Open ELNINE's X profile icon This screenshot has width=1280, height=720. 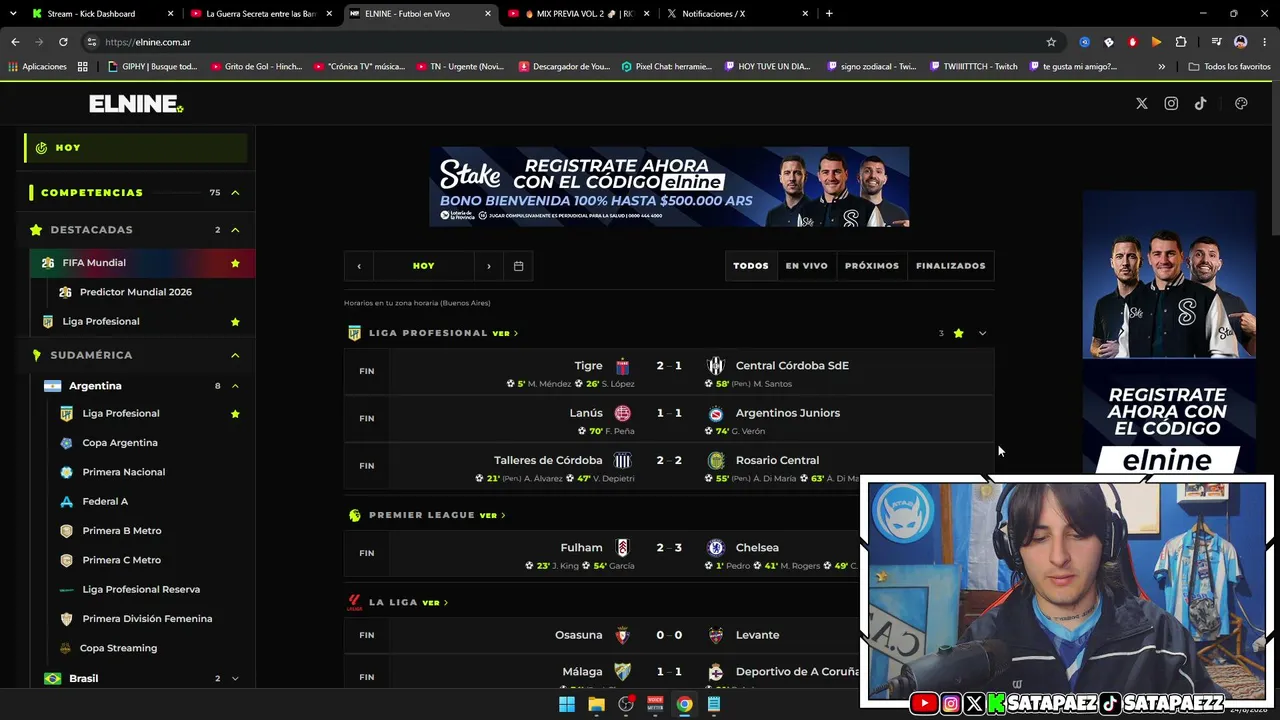pos(1142,104)
